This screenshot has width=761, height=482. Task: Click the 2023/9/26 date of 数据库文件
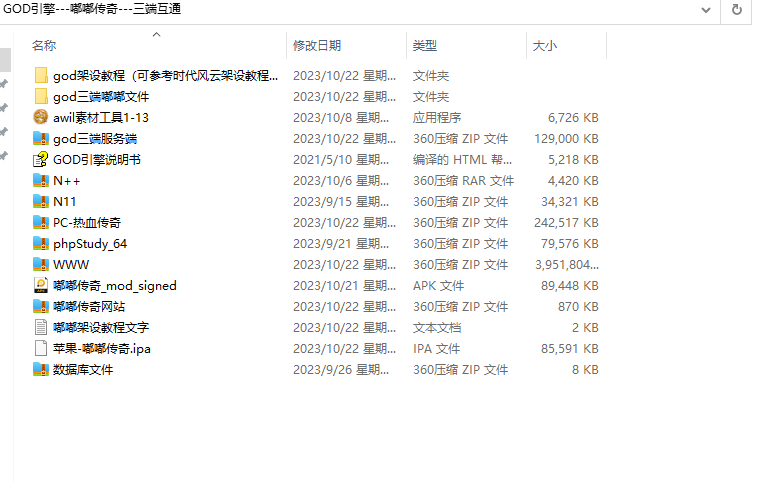(341, 370)
